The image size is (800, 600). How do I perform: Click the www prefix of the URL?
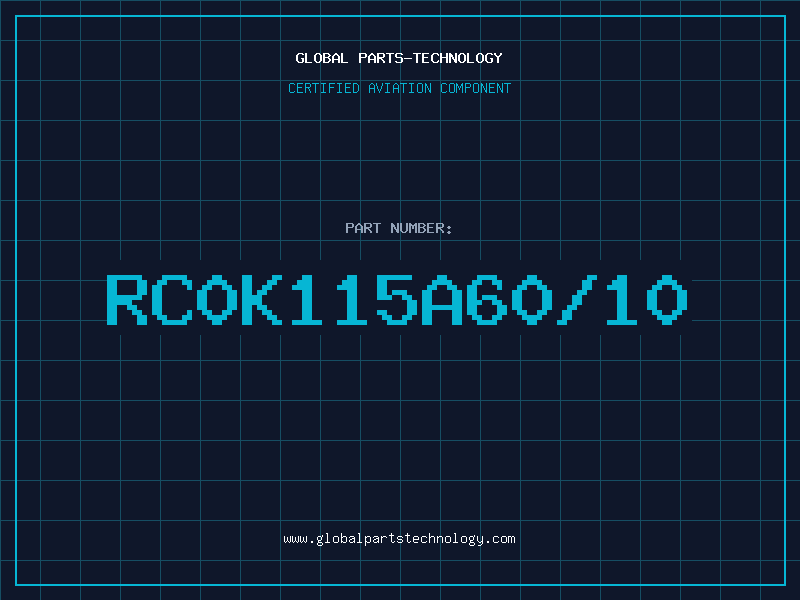pos(295,539)
